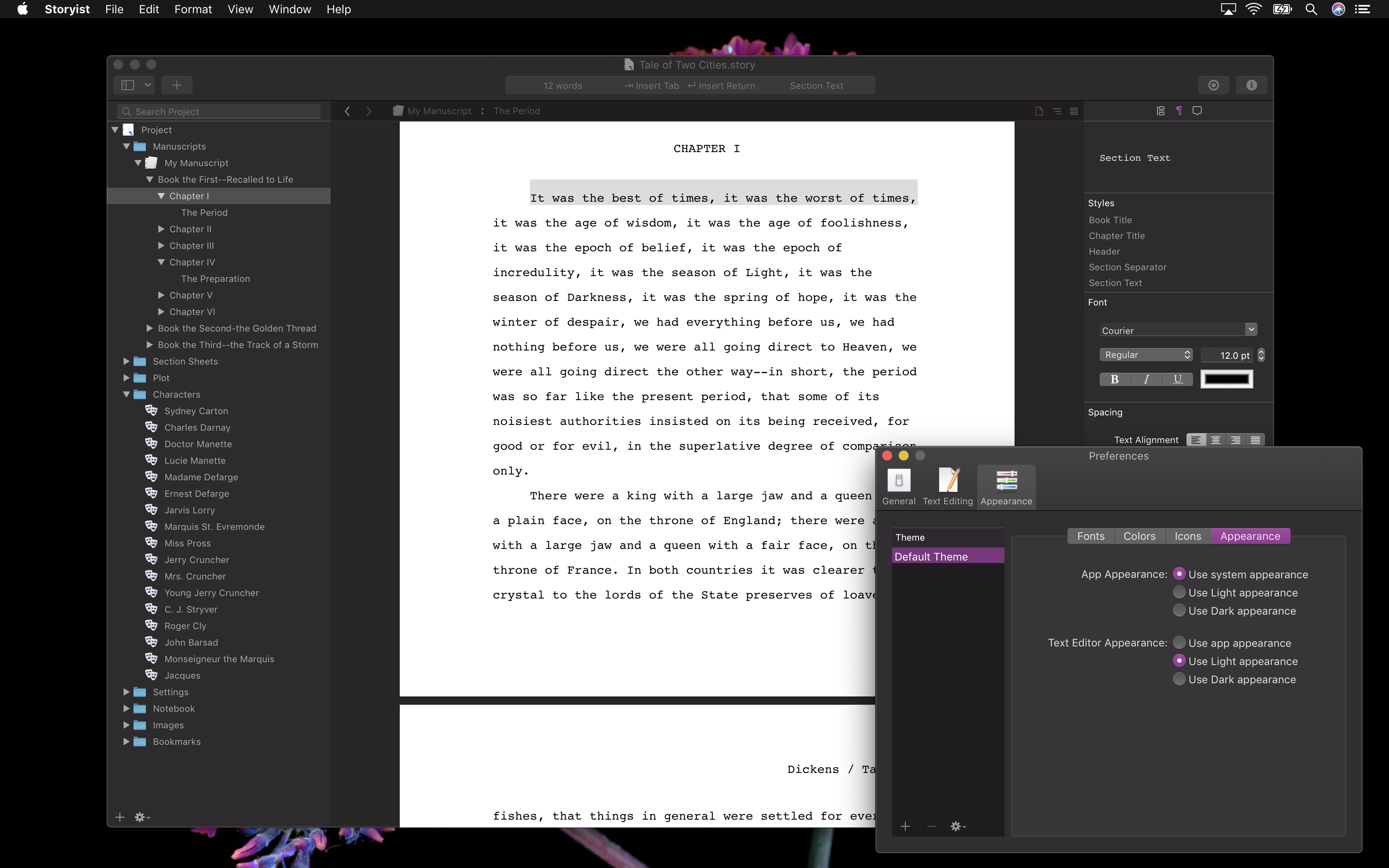1389x868 pixels.
Task: Add a new theme with plus button
Action: [905, 826]
